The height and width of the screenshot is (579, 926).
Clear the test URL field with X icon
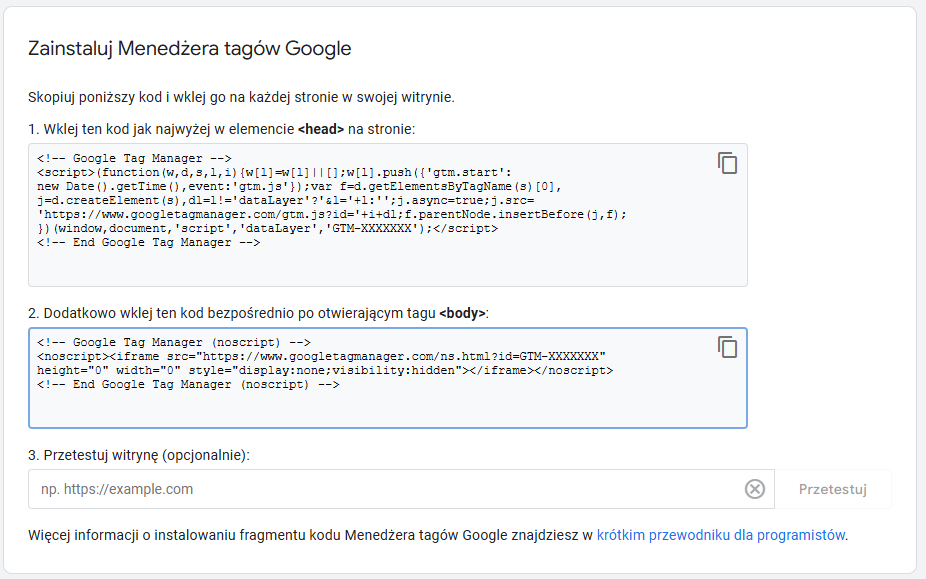click(755, 489)
